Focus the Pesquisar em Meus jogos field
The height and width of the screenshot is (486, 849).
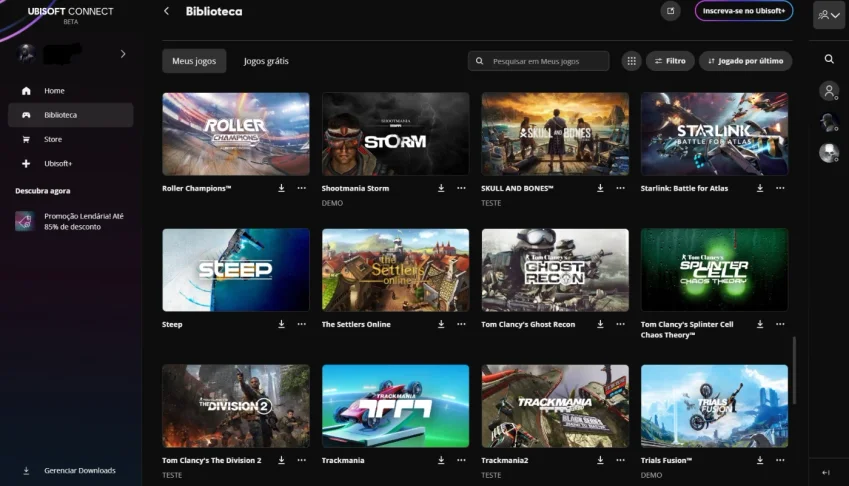point(539,61)
